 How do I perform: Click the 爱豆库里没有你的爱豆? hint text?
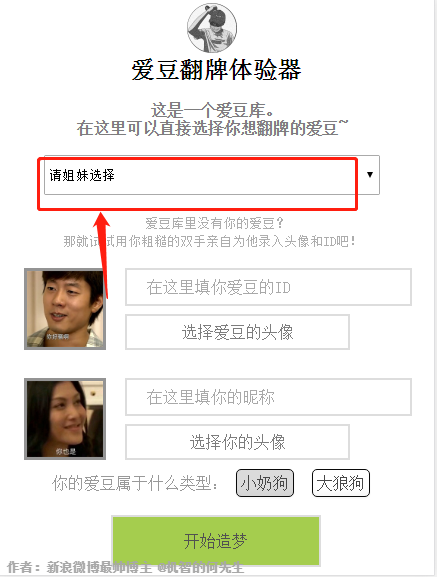tap(214, 223)
